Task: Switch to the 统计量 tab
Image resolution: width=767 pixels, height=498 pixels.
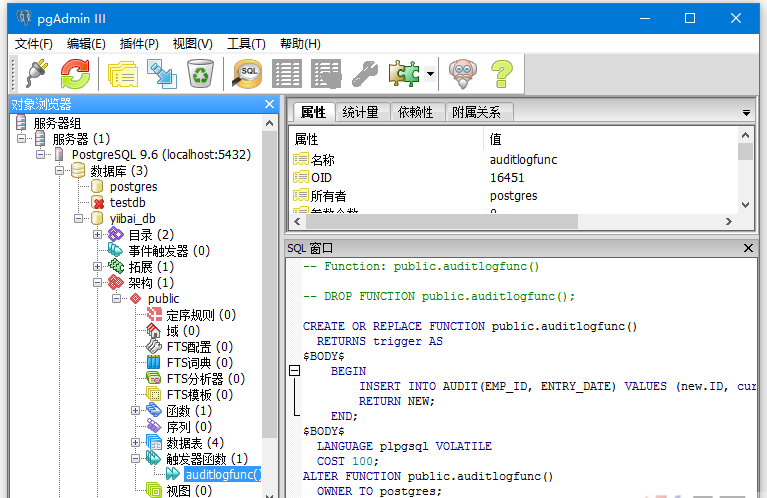Action: (361, 112)
